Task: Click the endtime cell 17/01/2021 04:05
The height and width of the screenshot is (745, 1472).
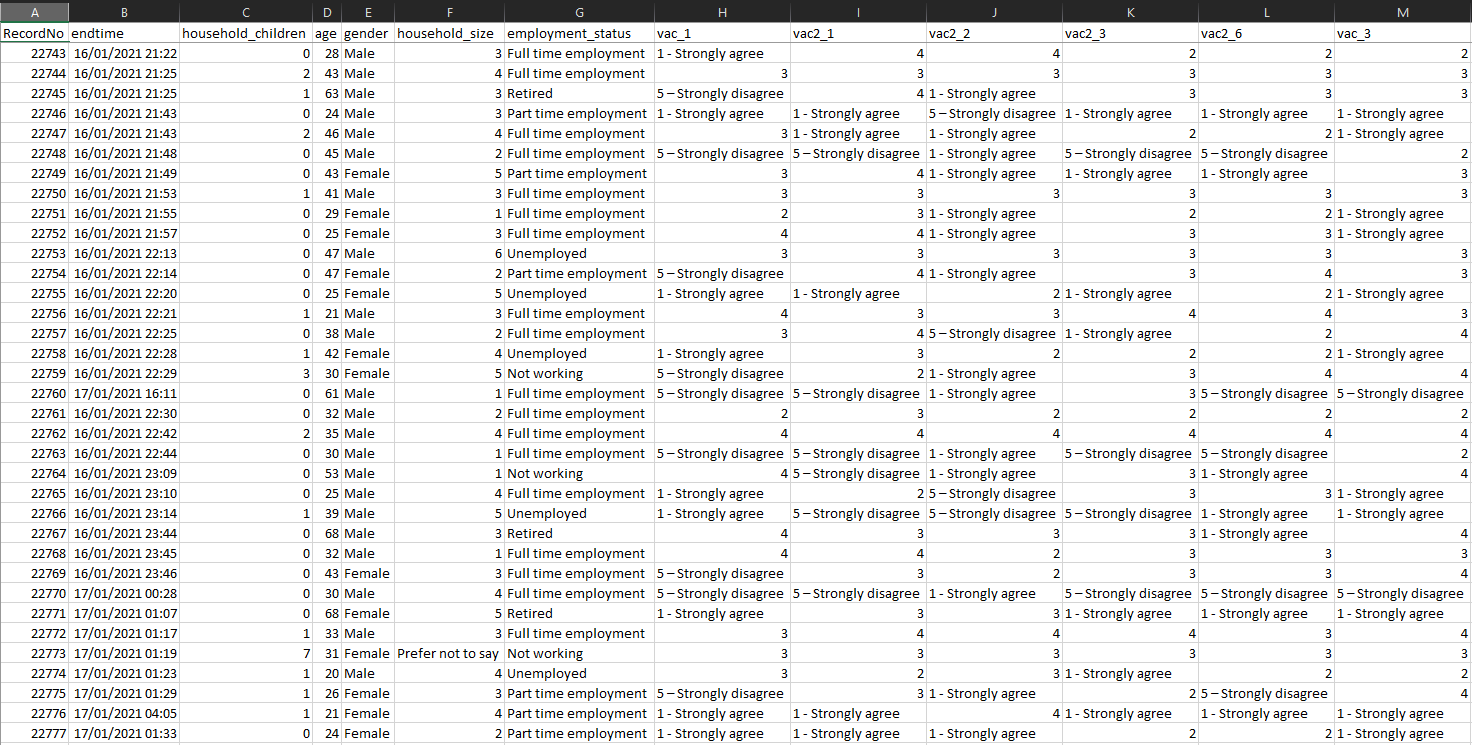Action: pos(124,713)
